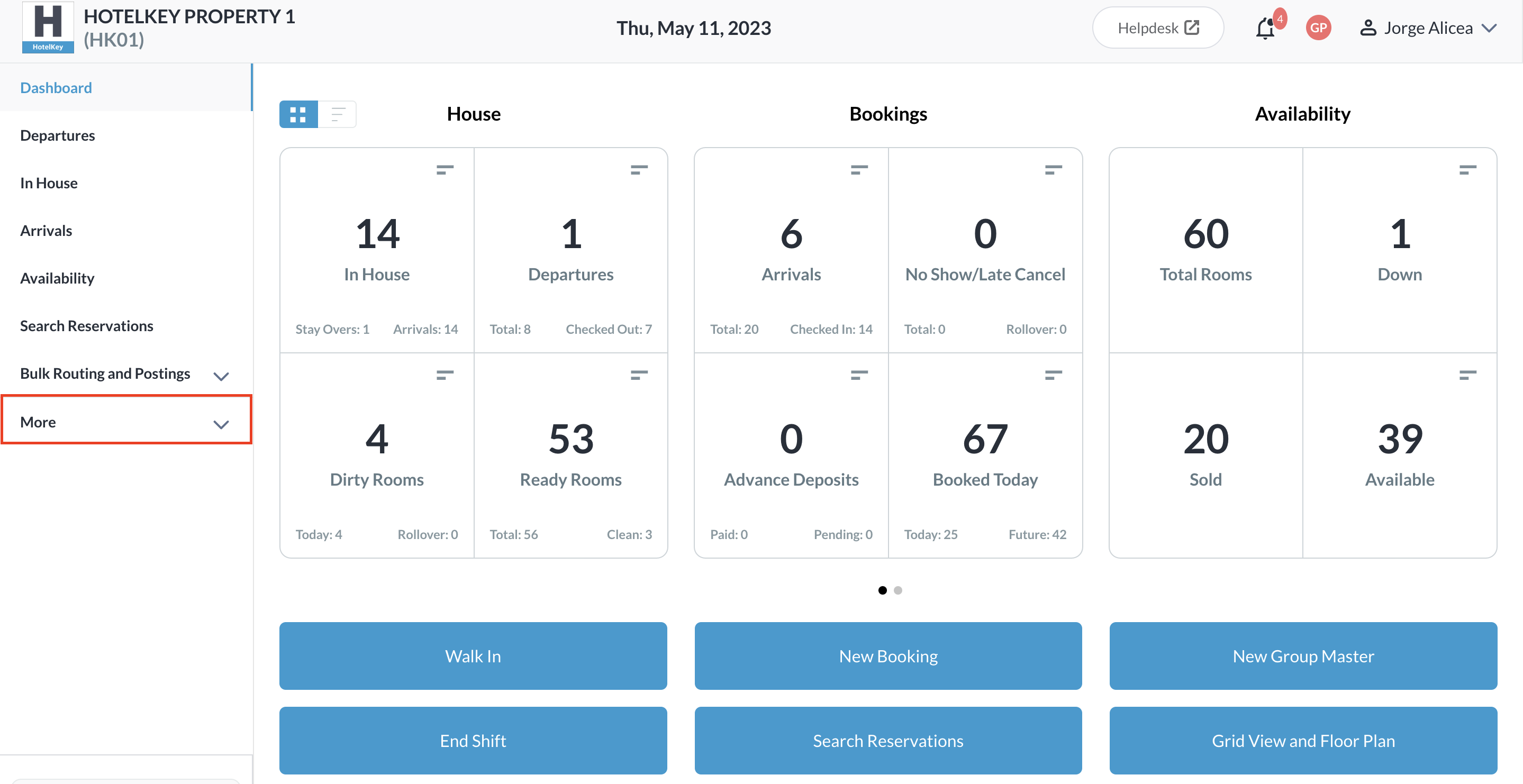Open Arrivals tile filter icon
The height and width of the screenshot is (784, 1523).
[858, 170]
